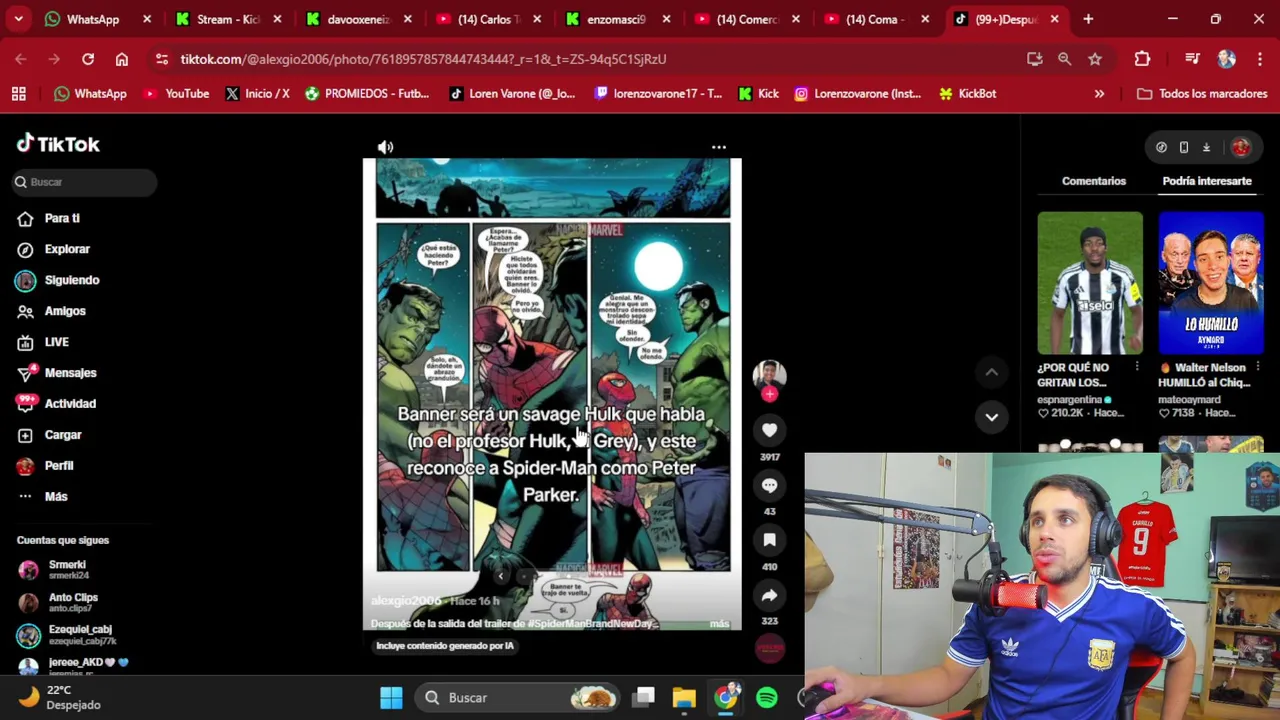Go to browser home page
The image size is (1280, 720).
coord(122,59)
